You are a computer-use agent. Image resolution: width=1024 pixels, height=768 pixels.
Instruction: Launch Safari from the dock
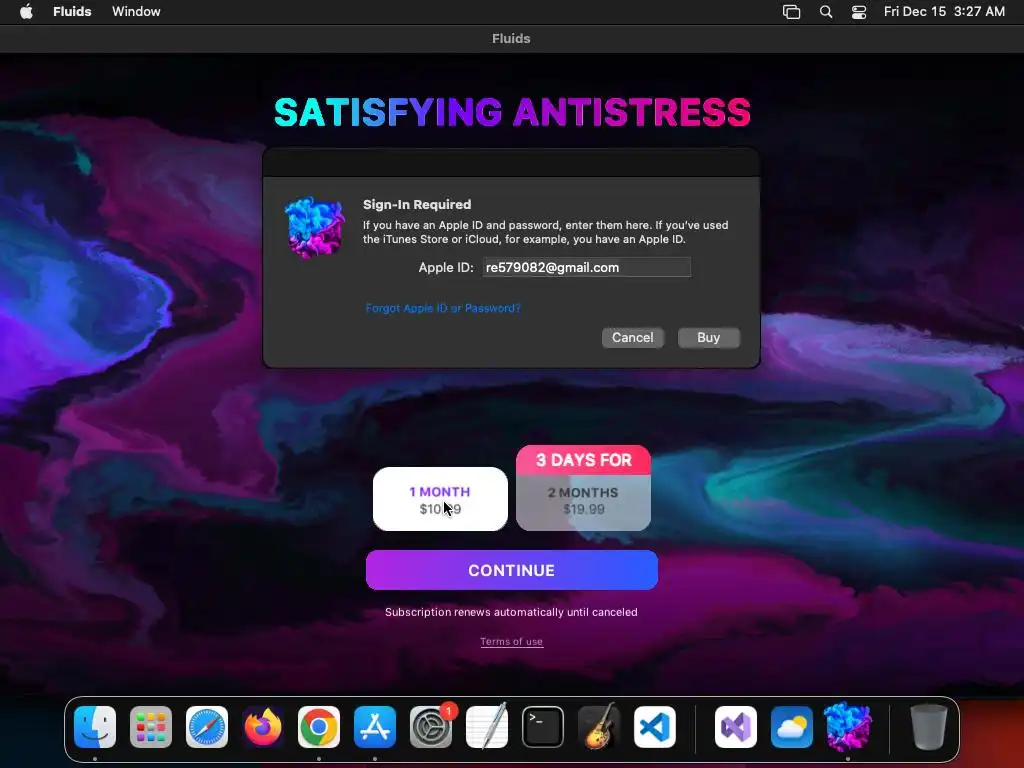(x=207, y=727)
